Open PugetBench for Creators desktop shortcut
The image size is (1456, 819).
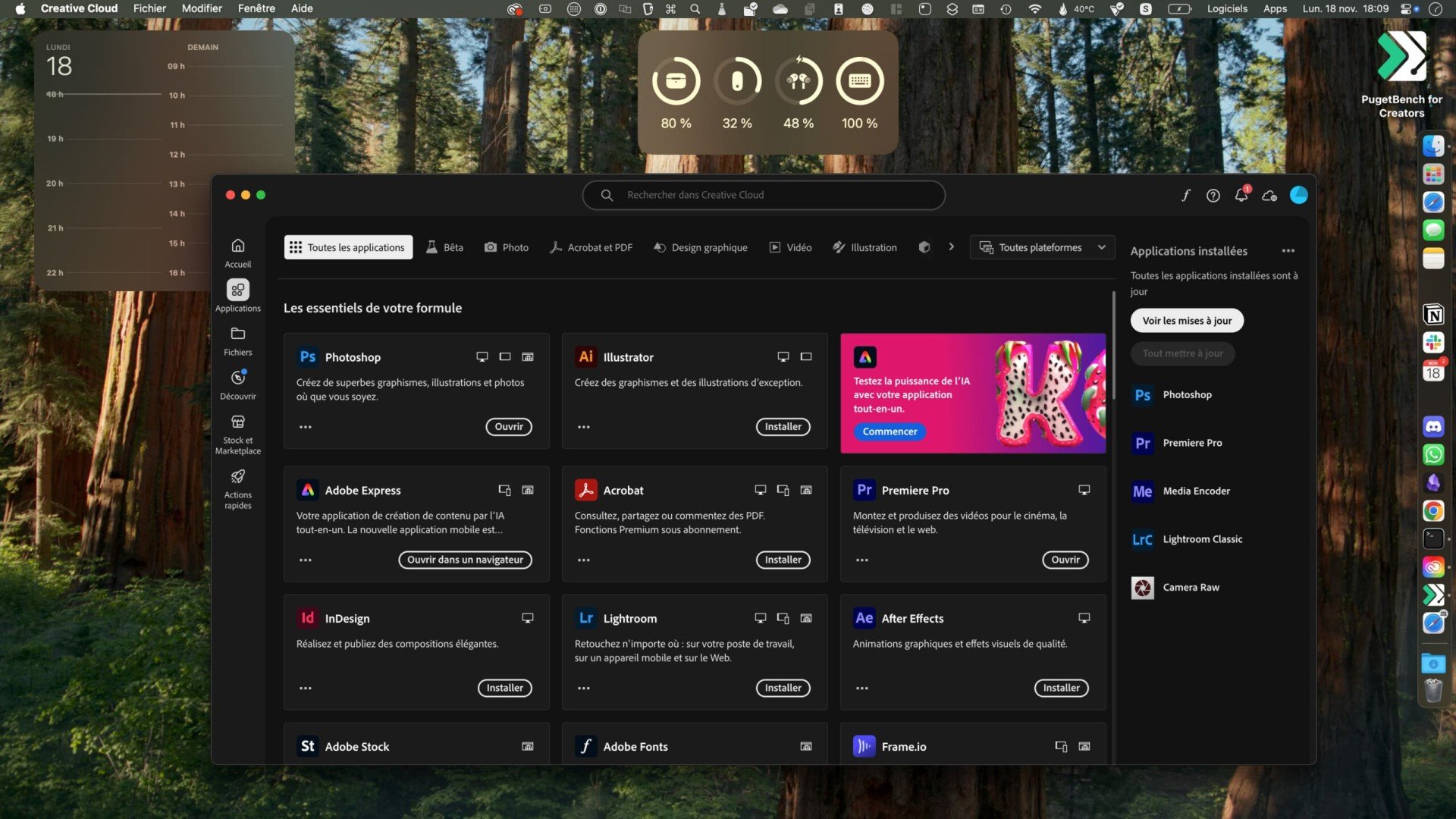(x=1401, y=74)
